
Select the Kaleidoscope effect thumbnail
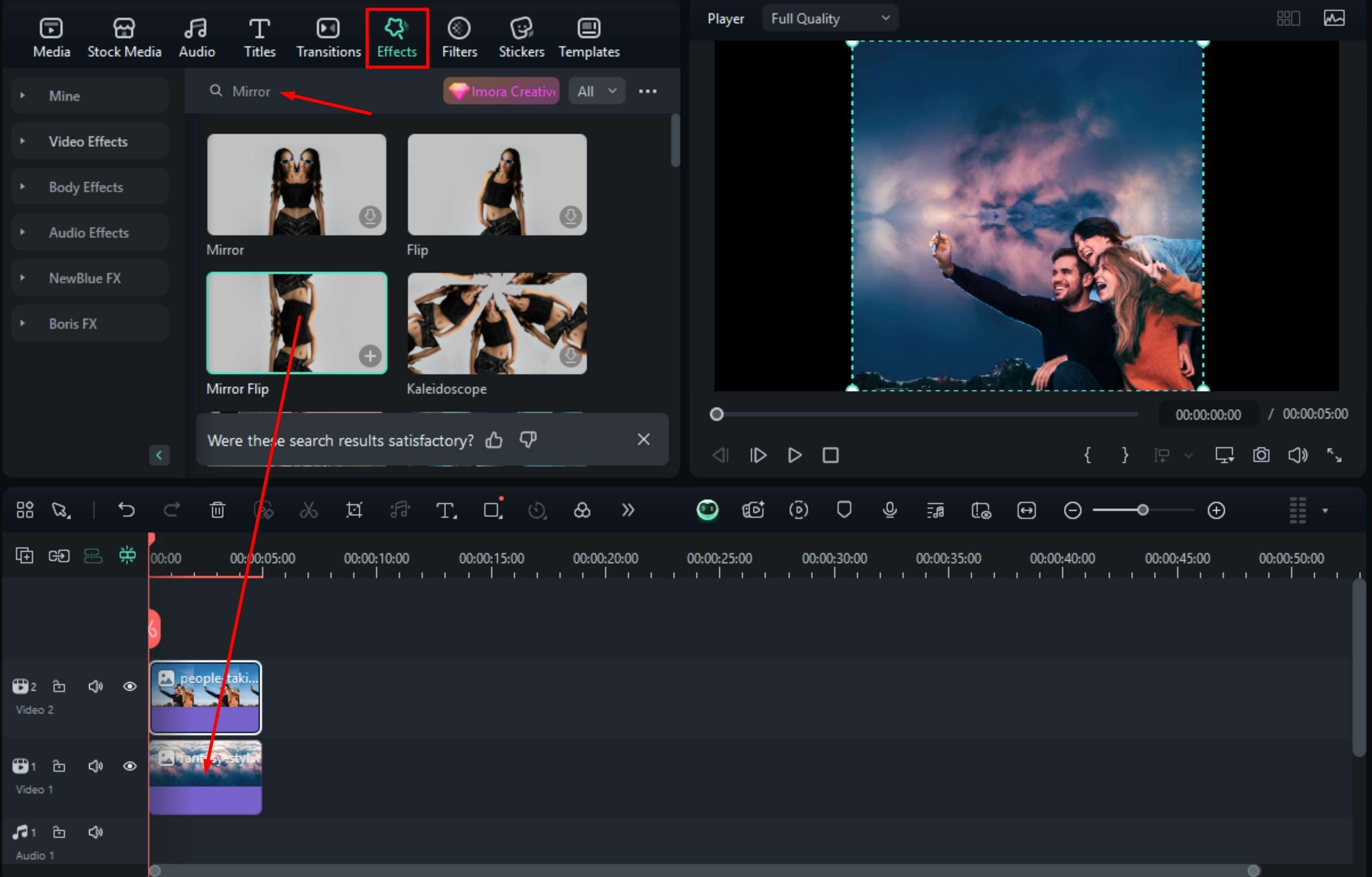(x=497, y=323)
